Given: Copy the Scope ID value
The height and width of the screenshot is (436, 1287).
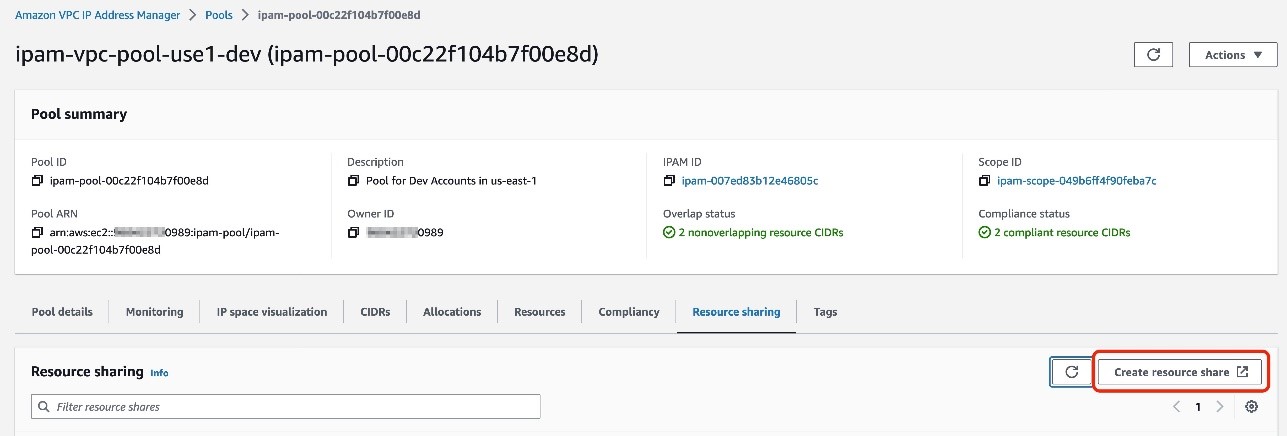Looking at the screenshot, I should (985, 181).
